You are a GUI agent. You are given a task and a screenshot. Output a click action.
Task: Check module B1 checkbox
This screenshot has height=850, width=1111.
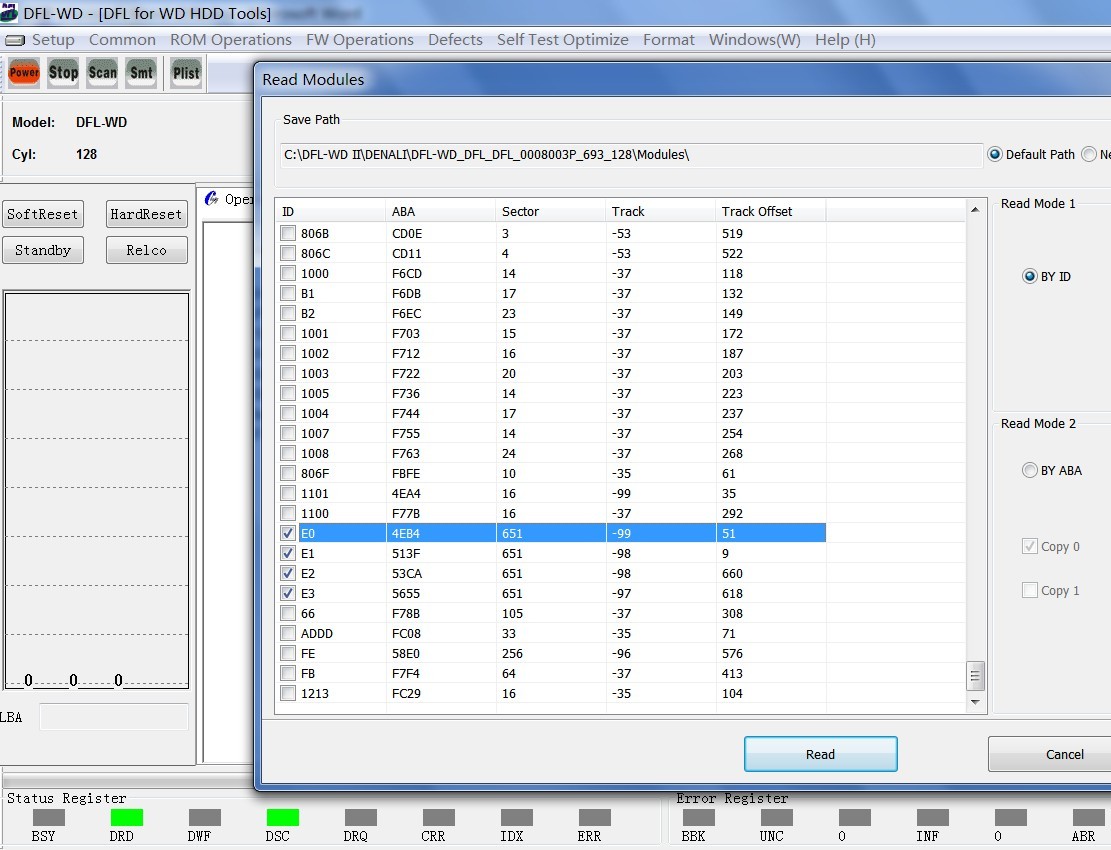pyautogui.click(x=288, y=293)
